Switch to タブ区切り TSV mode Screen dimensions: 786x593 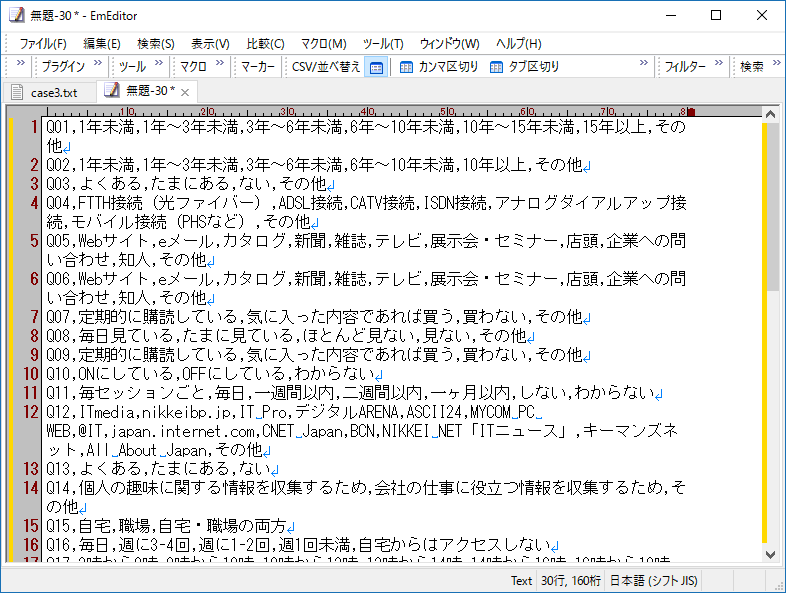[x=524, y=67]
